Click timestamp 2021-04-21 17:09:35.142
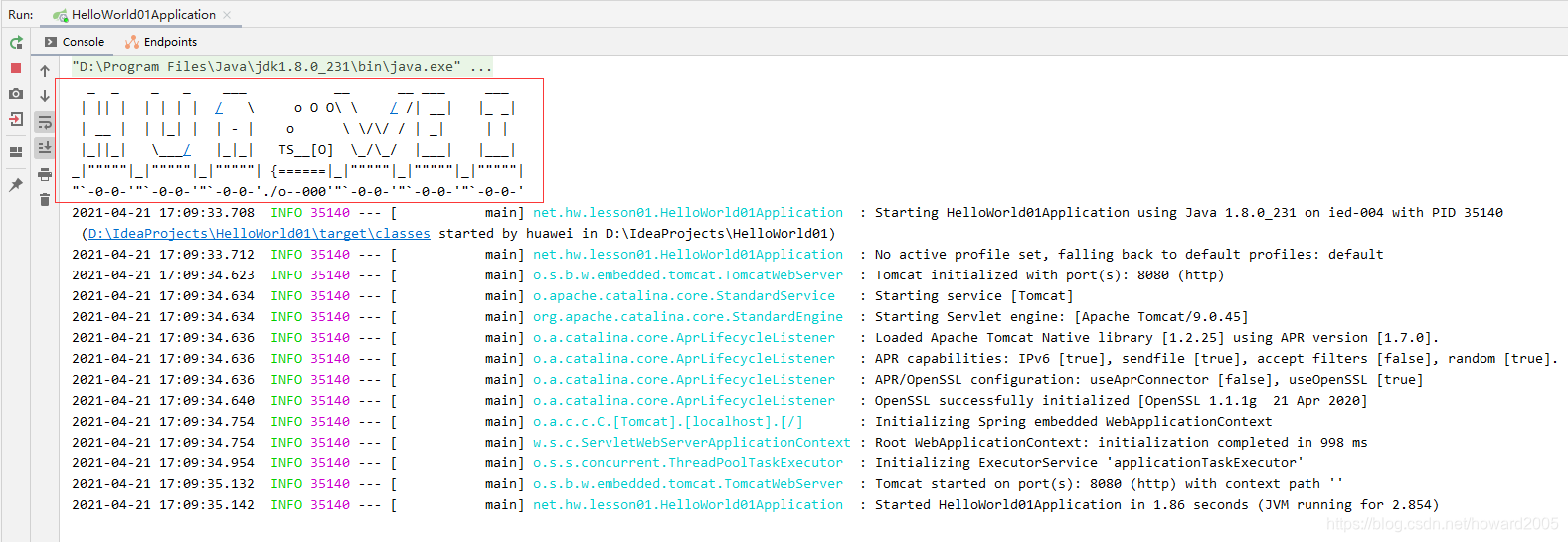This screenshot has height=542, width=1568. tap(163, 505)
